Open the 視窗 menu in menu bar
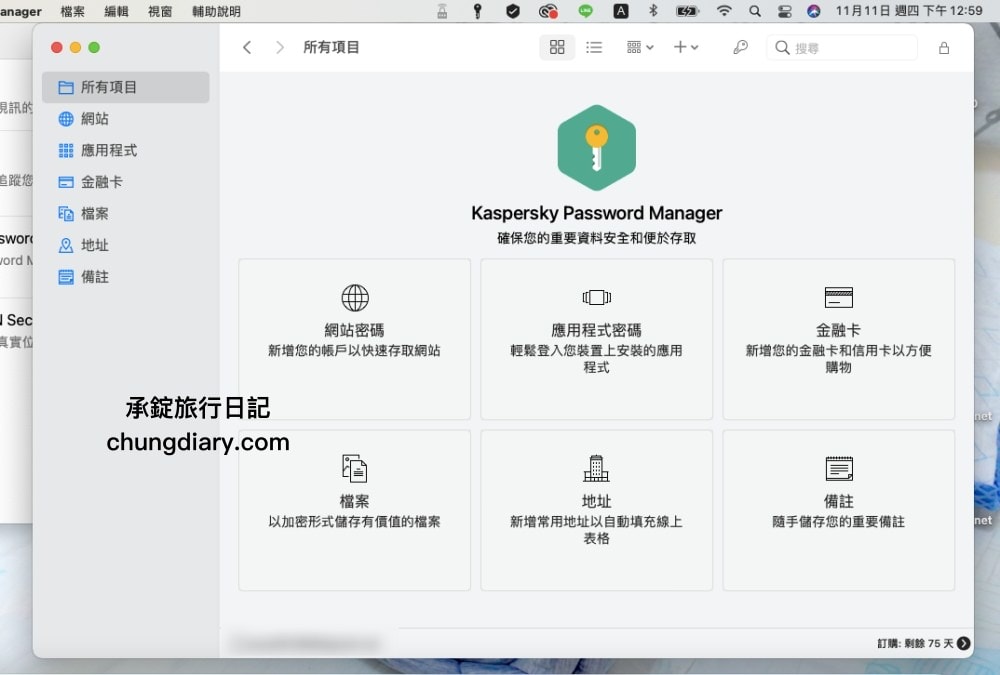 [x=160, y=11]
